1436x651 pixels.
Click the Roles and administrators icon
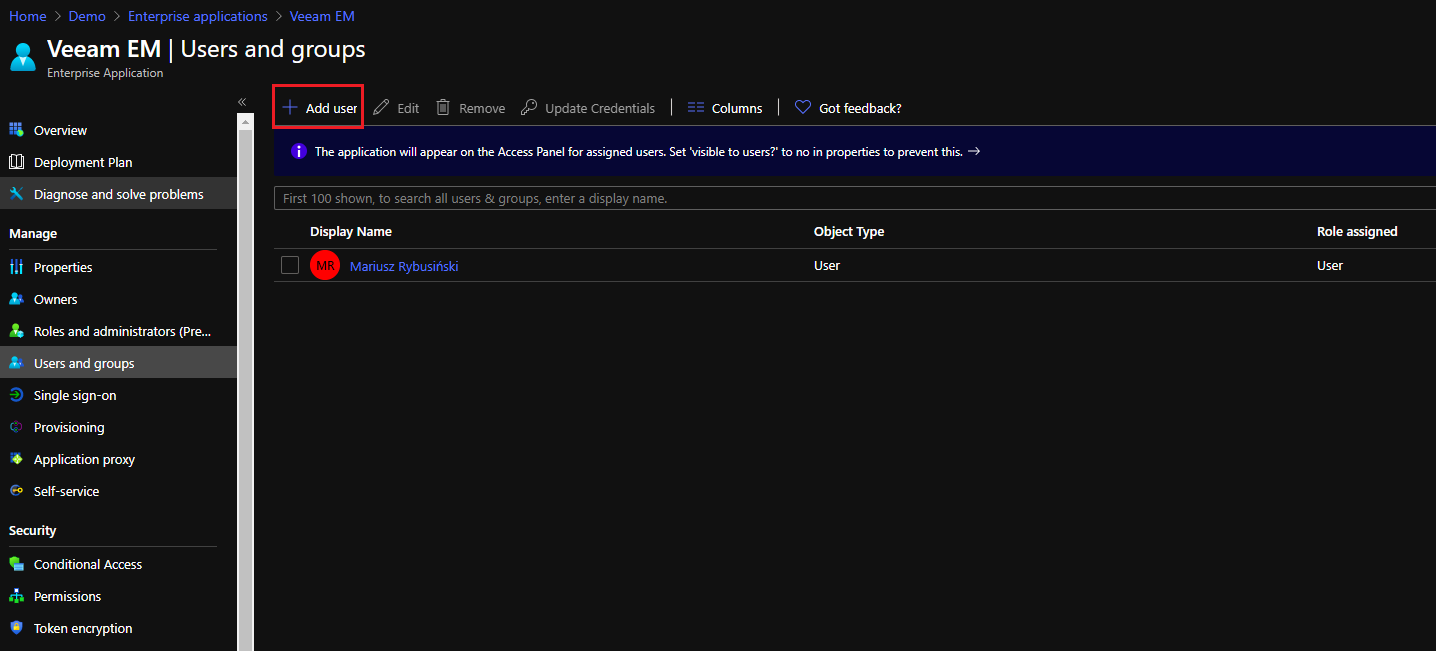pyautogui.click(x=16, y=331)
